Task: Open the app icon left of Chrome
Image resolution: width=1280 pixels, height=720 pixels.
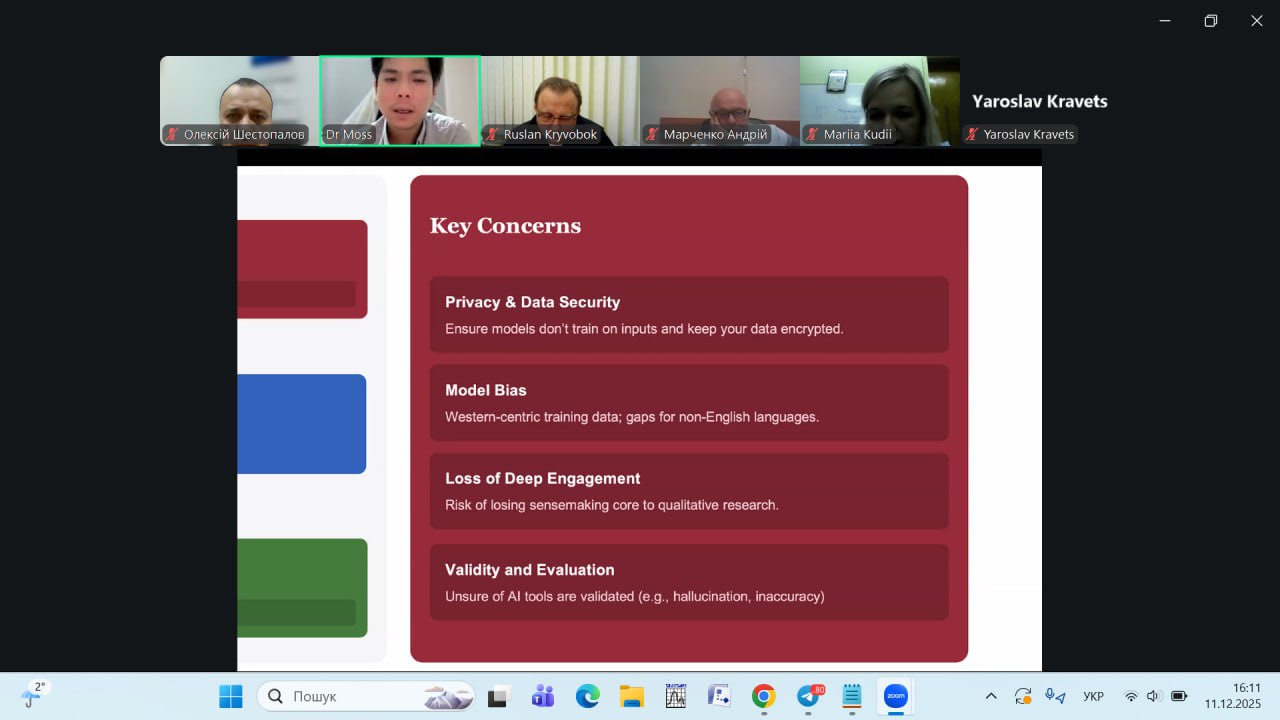Action: pyautogui.click(x=720, y=696)
